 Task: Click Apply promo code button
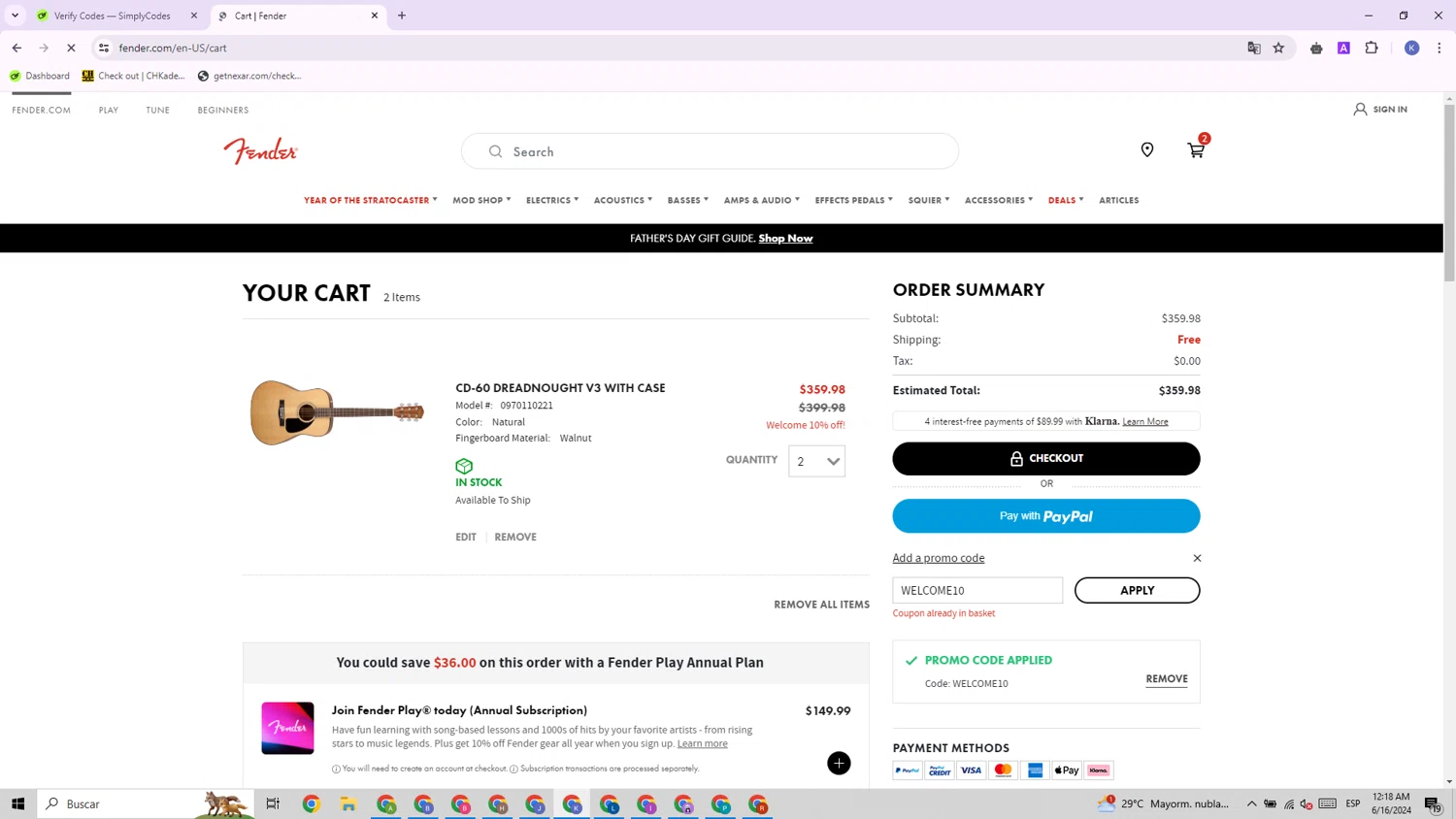1138,590
